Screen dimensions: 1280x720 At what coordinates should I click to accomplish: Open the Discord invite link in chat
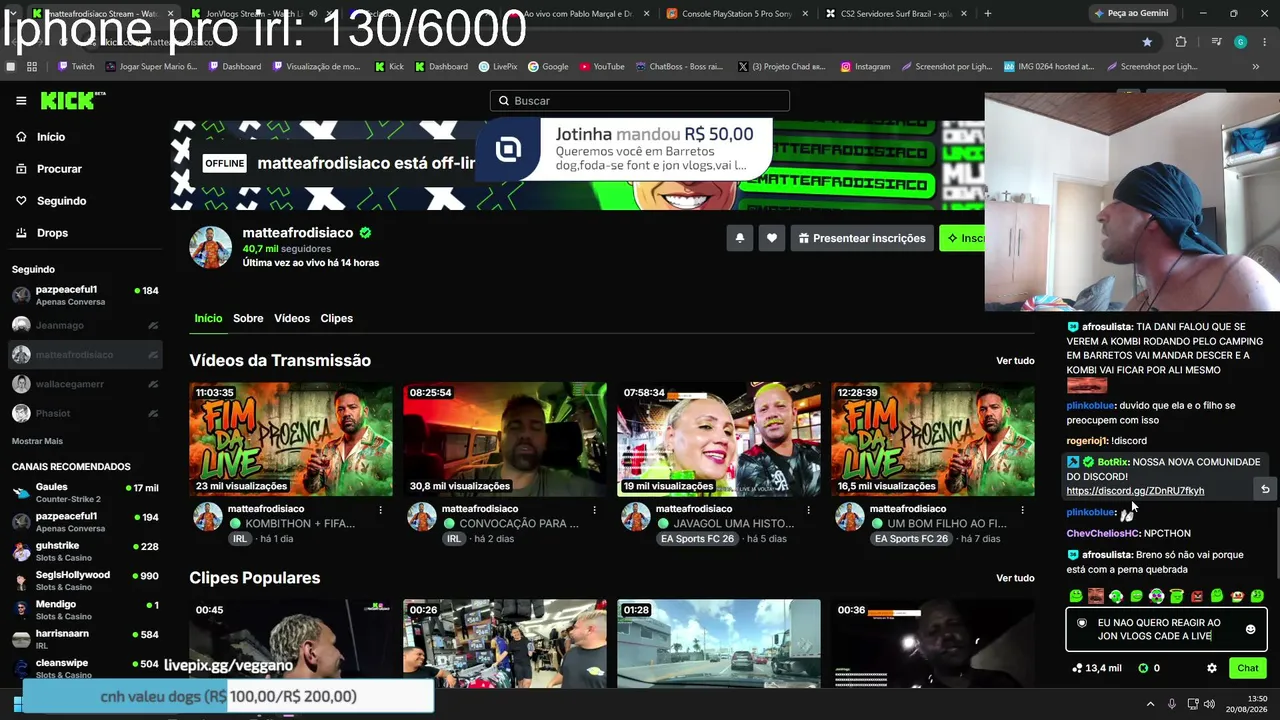(1135, 491)
